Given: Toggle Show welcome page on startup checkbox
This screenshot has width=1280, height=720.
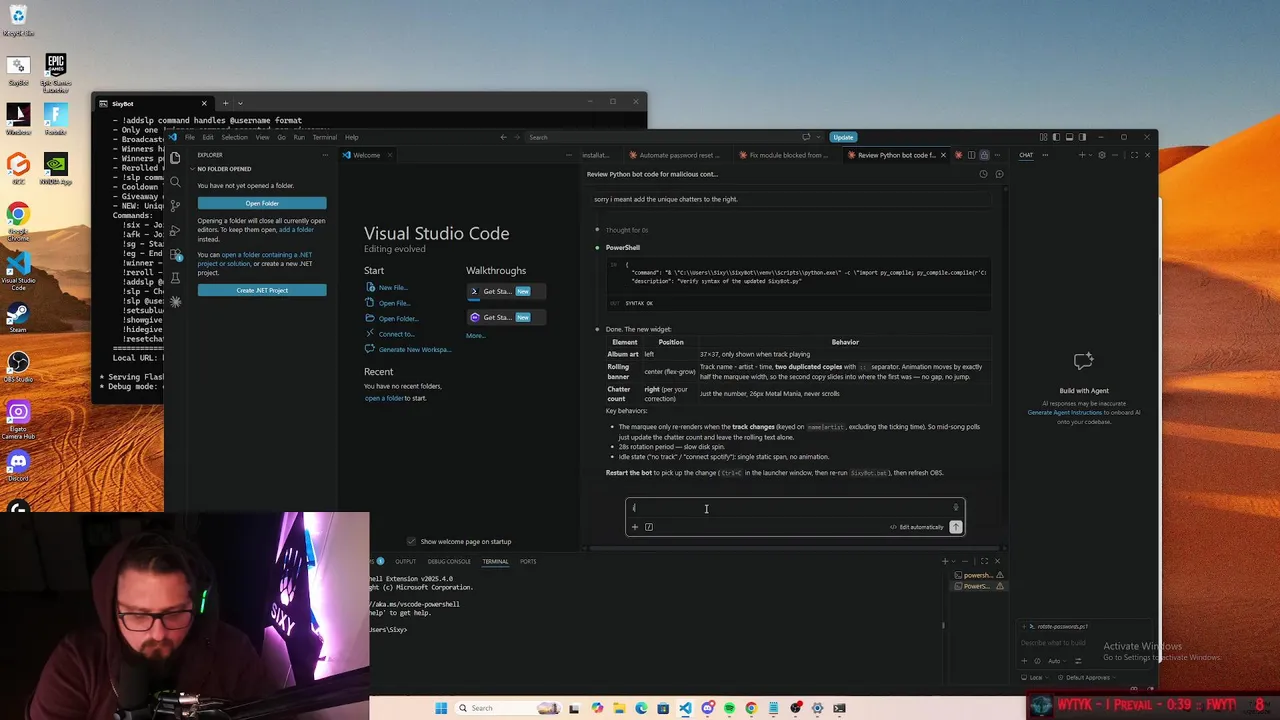Looking at the screenshot, I should (x=411, y=541).
